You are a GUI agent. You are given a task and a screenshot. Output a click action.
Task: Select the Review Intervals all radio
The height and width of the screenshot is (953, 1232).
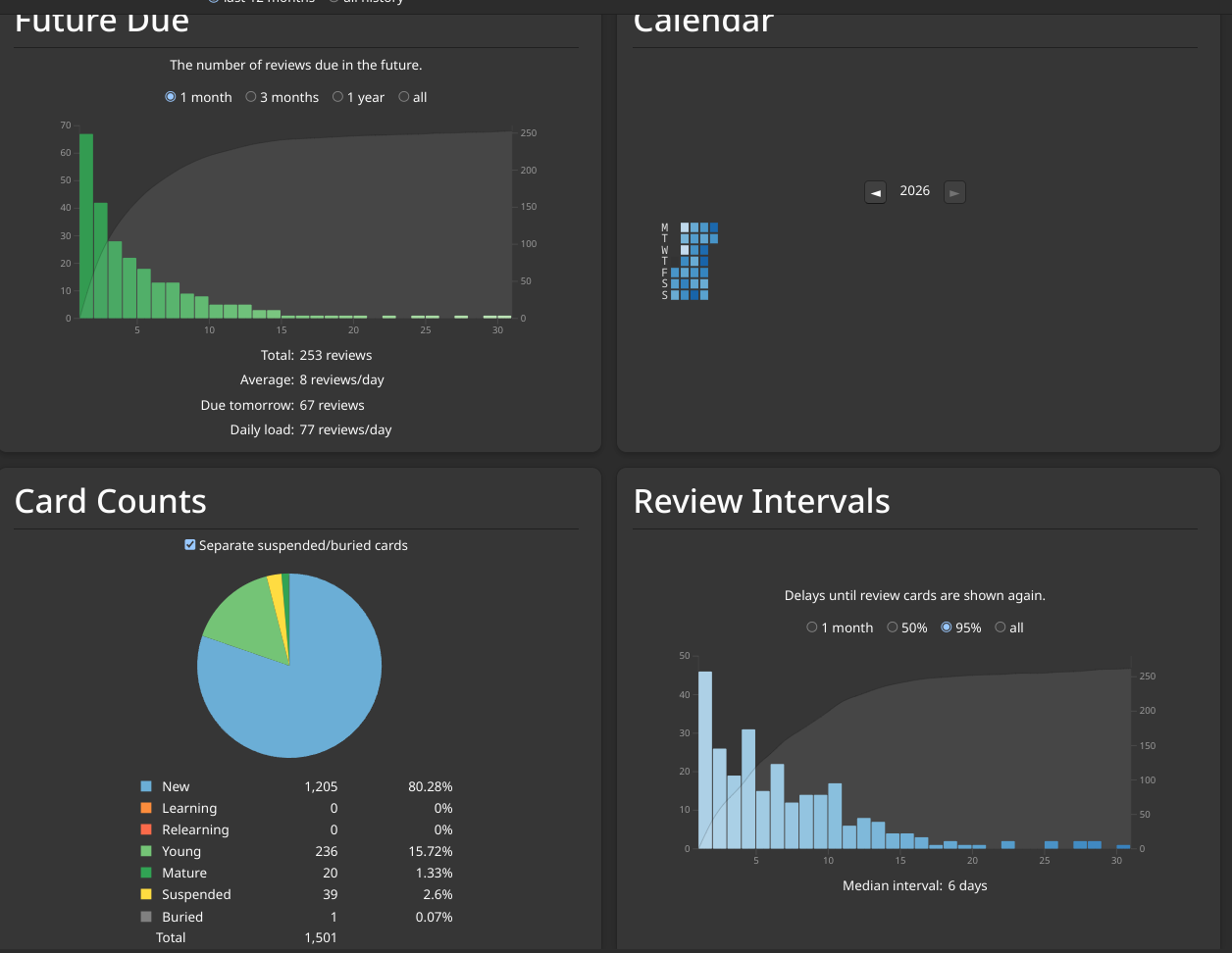(x=1001, y=627)
